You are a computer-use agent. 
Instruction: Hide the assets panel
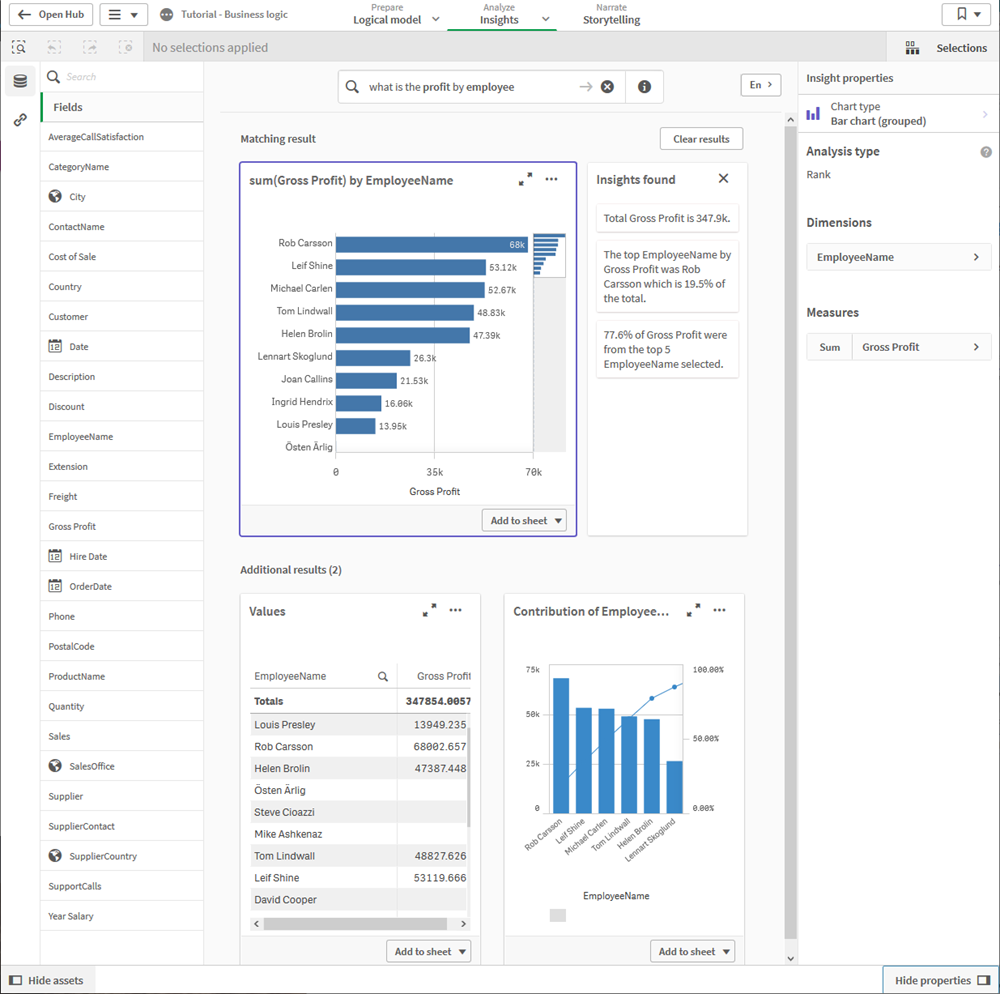tap(47, 980)
